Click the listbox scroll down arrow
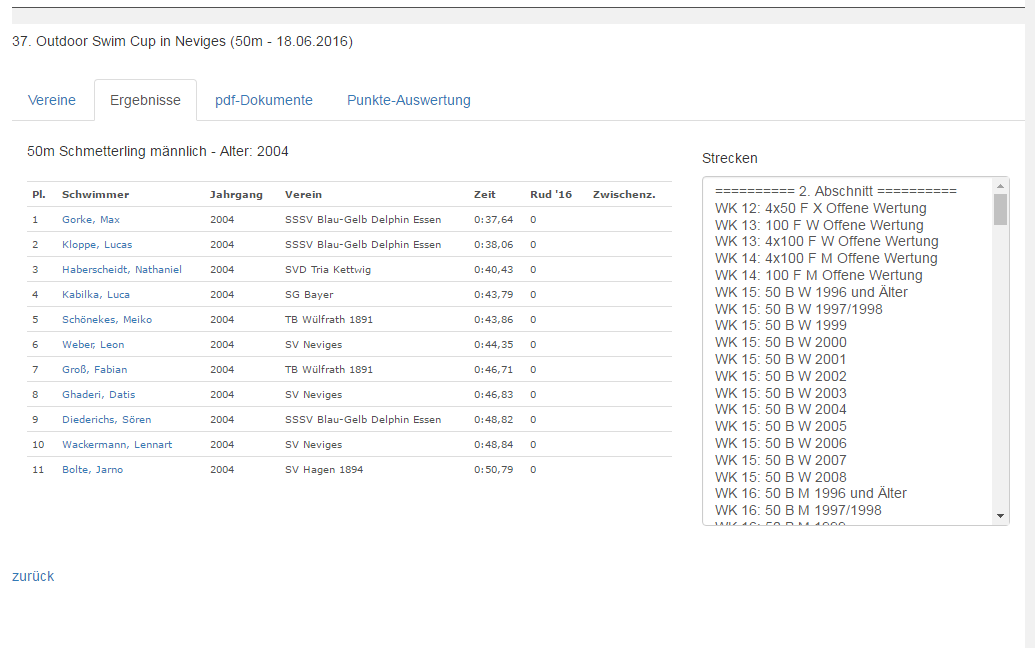Viewport: 1035px width, 648px height. [1001, 516]
